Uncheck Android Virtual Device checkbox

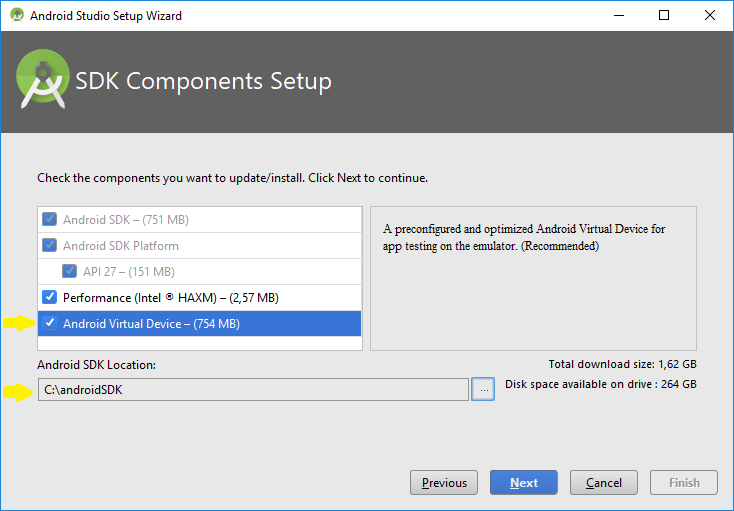click(x=50, y=323)
